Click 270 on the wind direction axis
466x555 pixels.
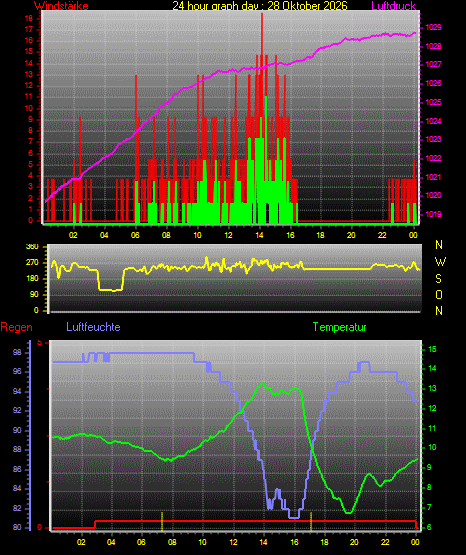(x=32, y=263)
